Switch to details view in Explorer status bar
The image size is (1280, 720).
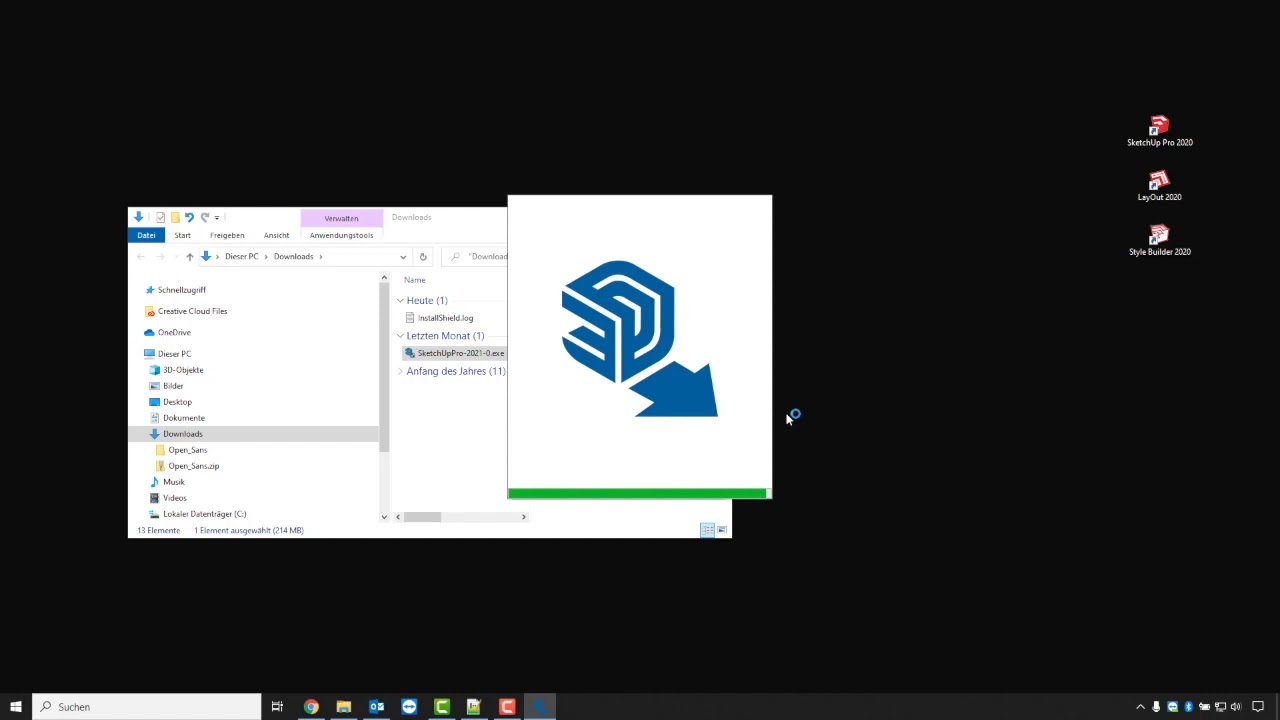tap(707, 530)
